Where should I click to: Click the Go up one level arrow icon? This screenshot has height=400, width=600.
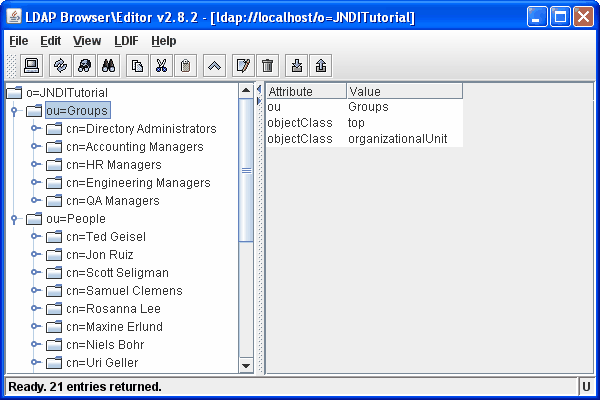tap(214, 66)
